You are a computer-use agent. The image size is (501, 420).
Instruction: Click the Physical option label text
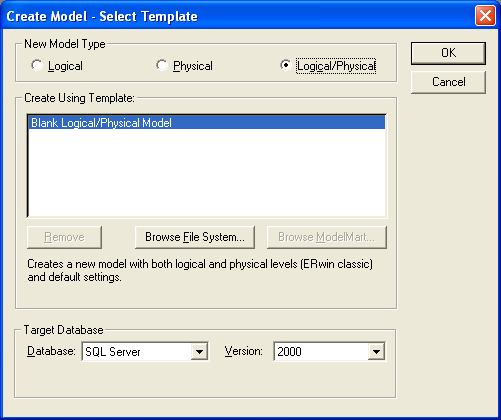click(193, 66)
